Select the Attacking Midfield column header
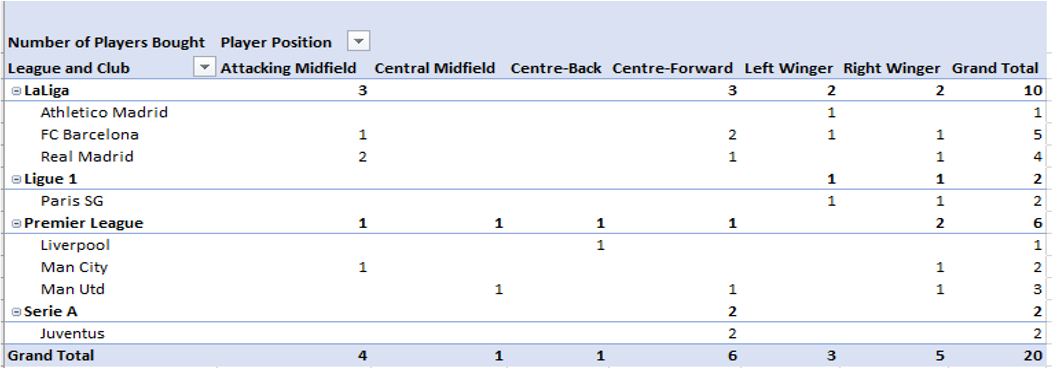The height and width of the screenshot is (368, 1052). click(x=288, y=68)
